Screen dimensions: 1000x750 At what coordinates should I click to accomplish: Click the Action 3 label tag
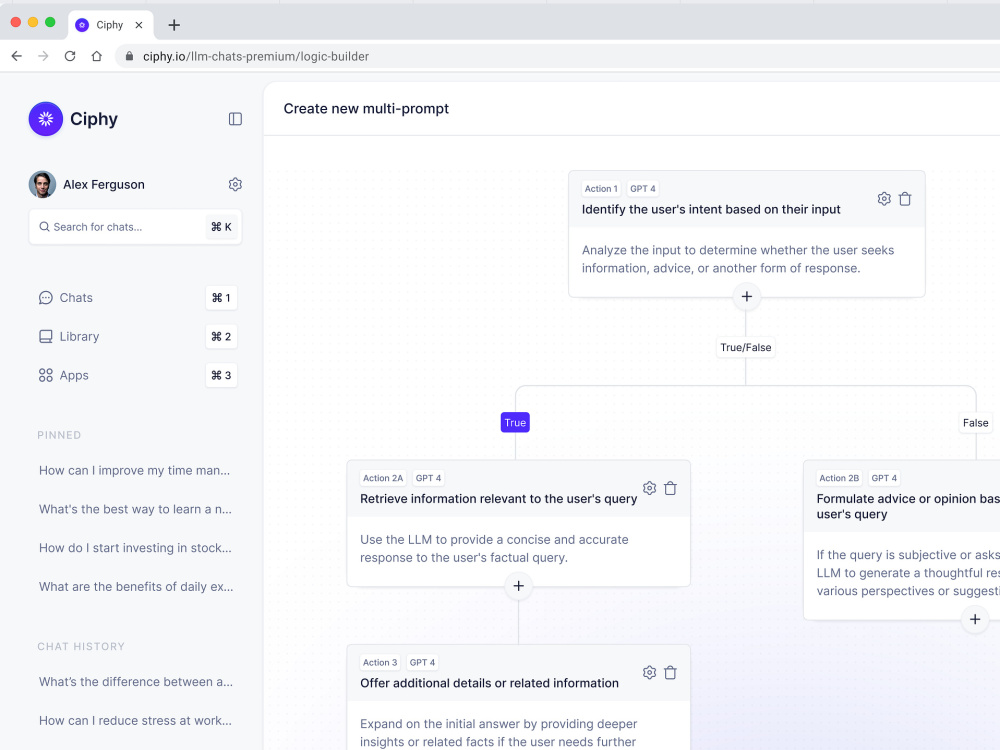point(380,663)
